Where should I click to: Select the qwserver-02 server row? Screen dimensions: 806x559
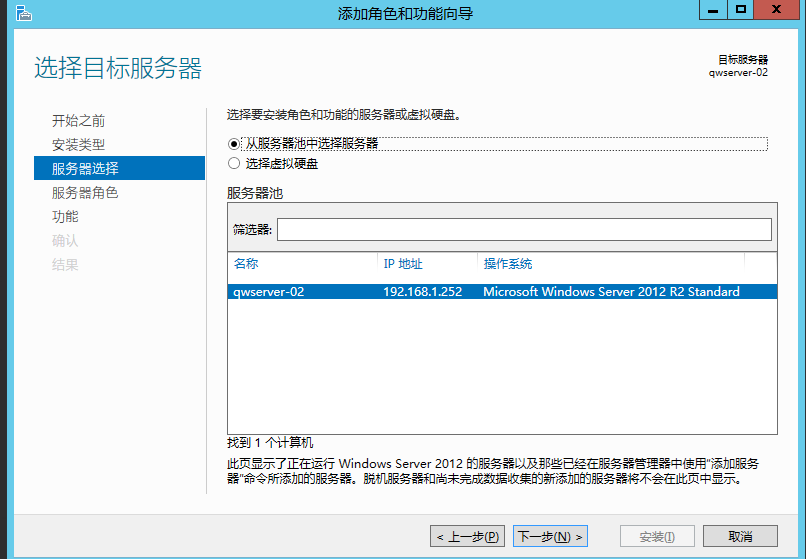502,292
